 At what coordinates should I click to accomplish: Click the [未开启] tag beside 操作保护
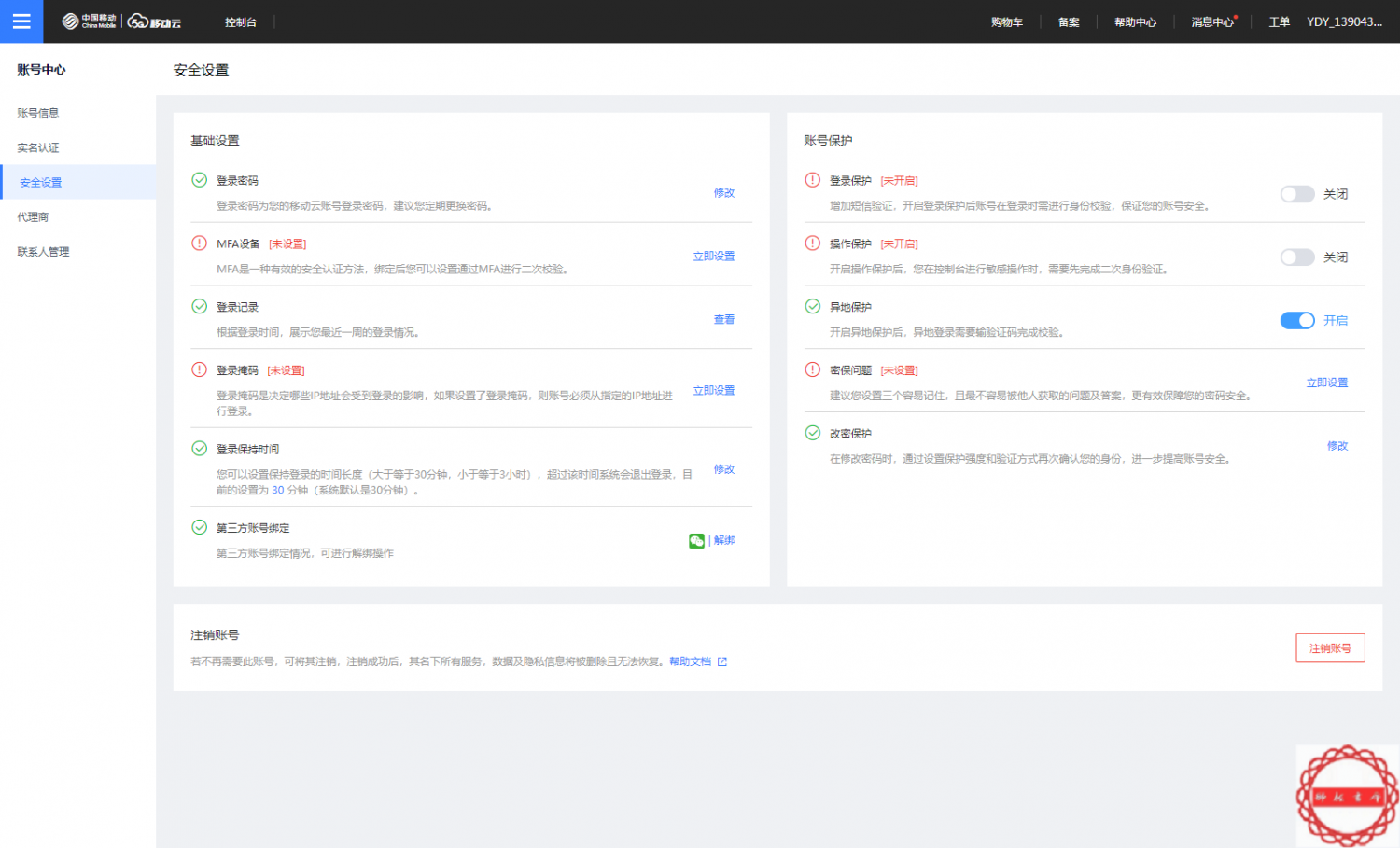pos(900,244)
